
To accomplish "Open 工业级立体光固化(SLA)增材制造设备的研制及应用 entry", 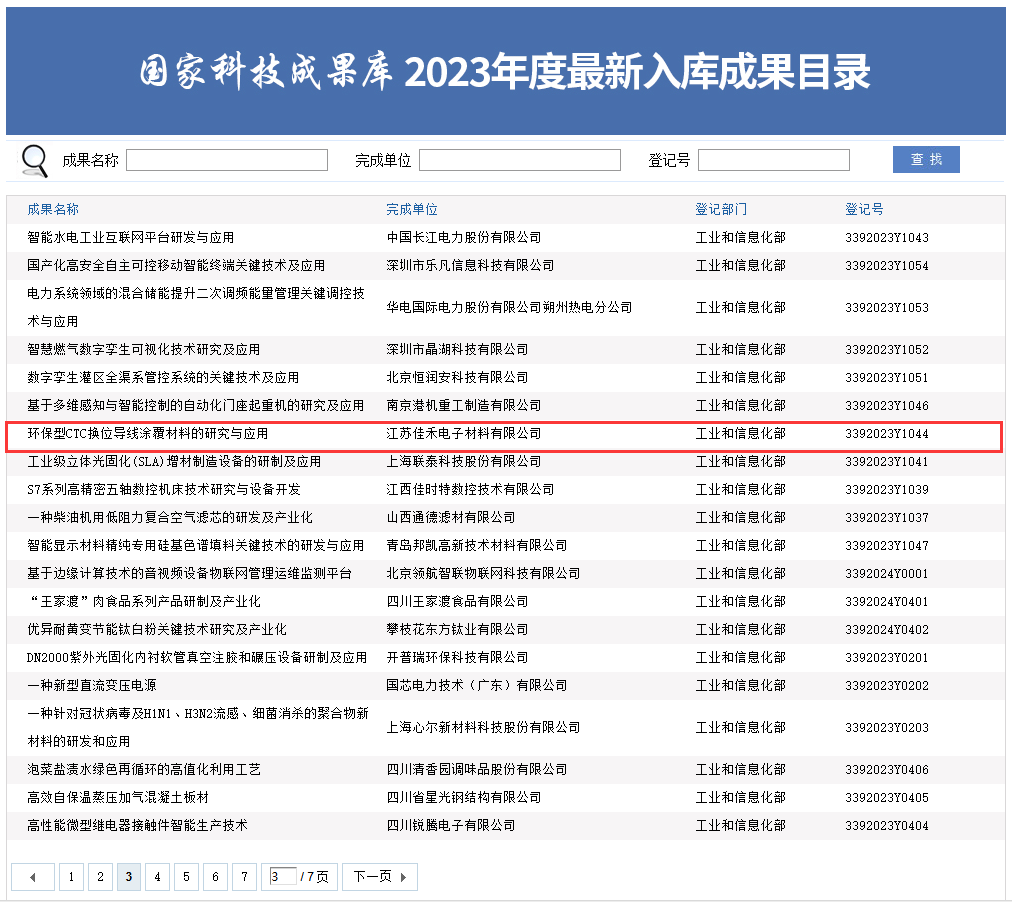I will pyautogui.click(x=174, y=461).
